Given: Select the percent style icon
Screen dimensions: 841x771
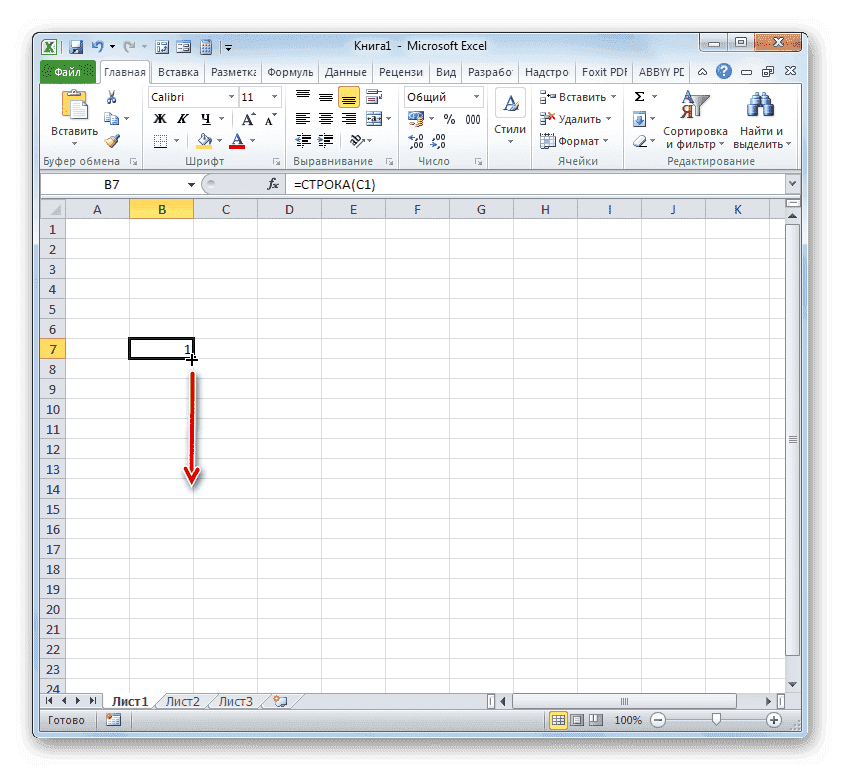Looking at the screenshot, I should tap(449, 118).
